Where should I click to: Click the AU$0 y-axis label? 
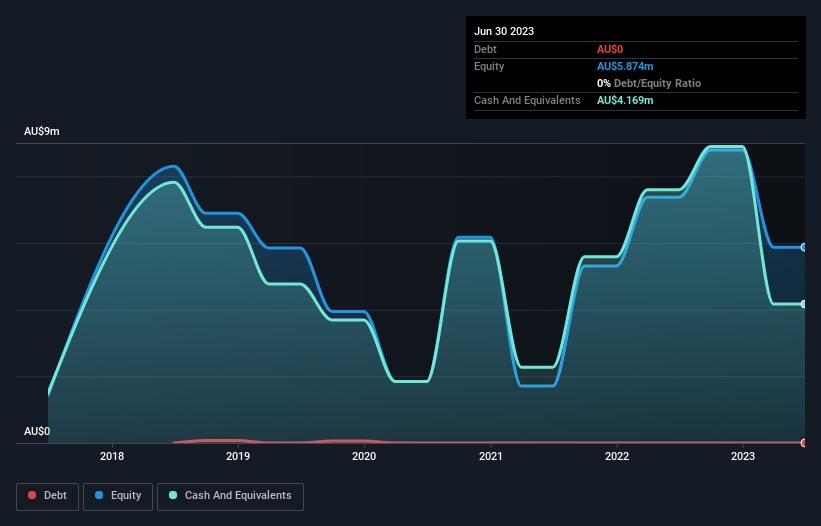tap(37, 431)
